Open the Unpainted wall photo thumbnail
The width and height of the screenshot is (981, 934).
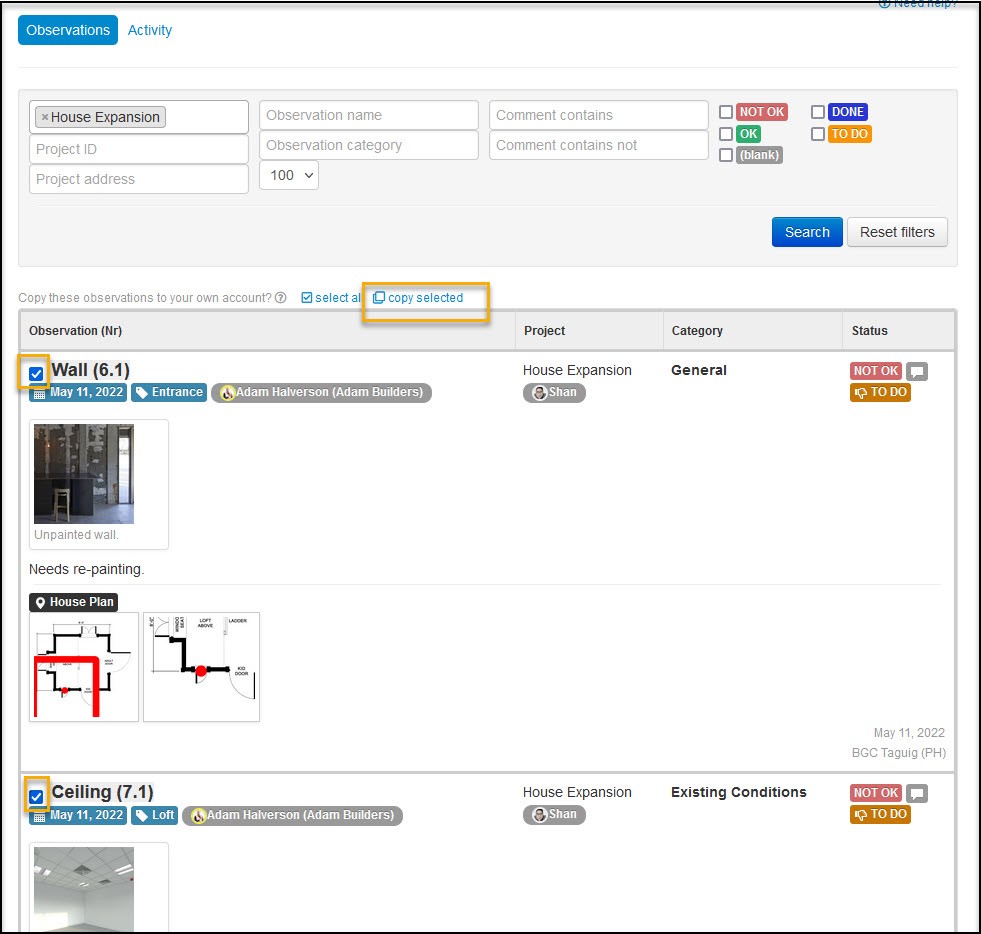(x=84, y=474)
